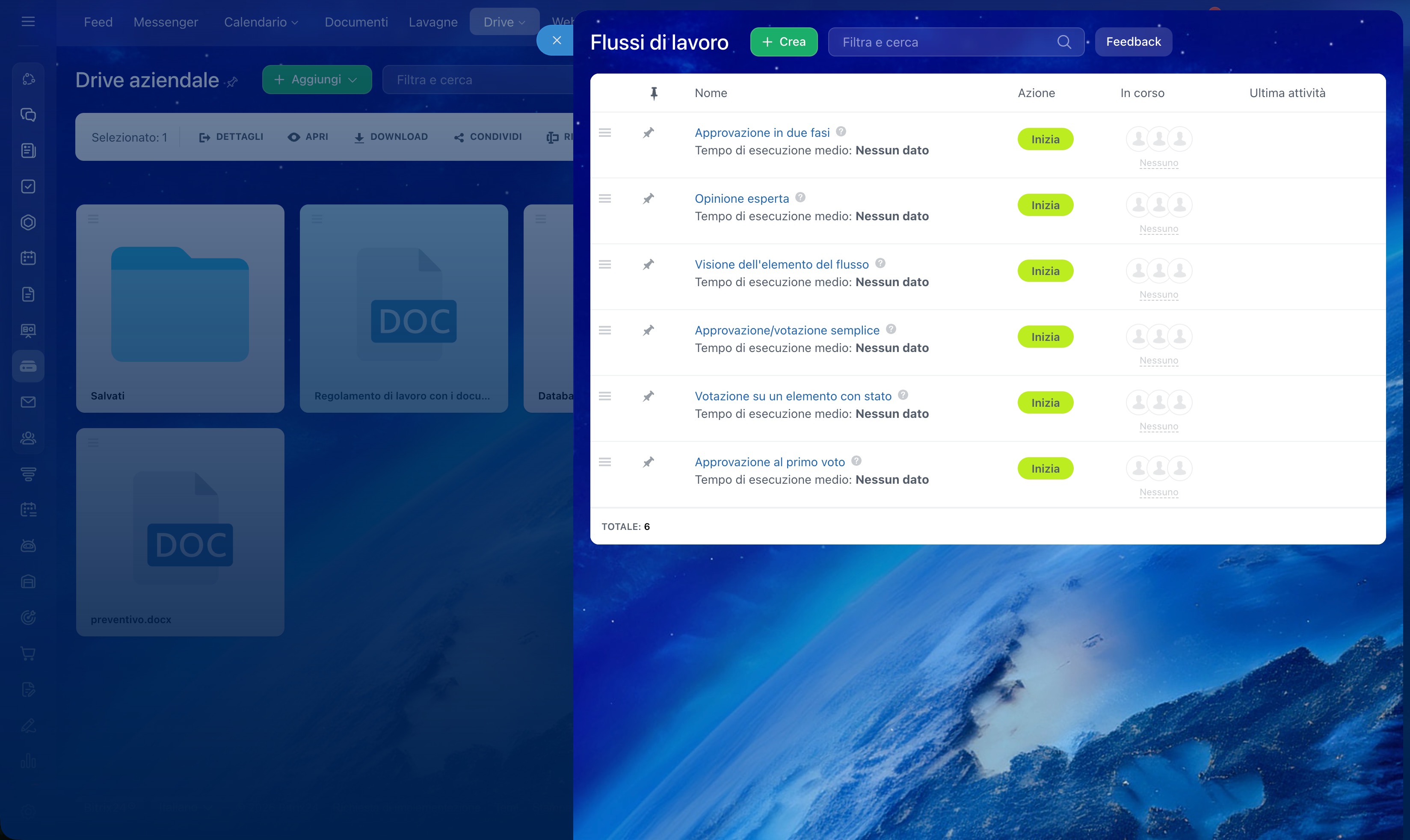Pin the Approvazione al primo voto row
The image size is (1410, 840).
649,462
